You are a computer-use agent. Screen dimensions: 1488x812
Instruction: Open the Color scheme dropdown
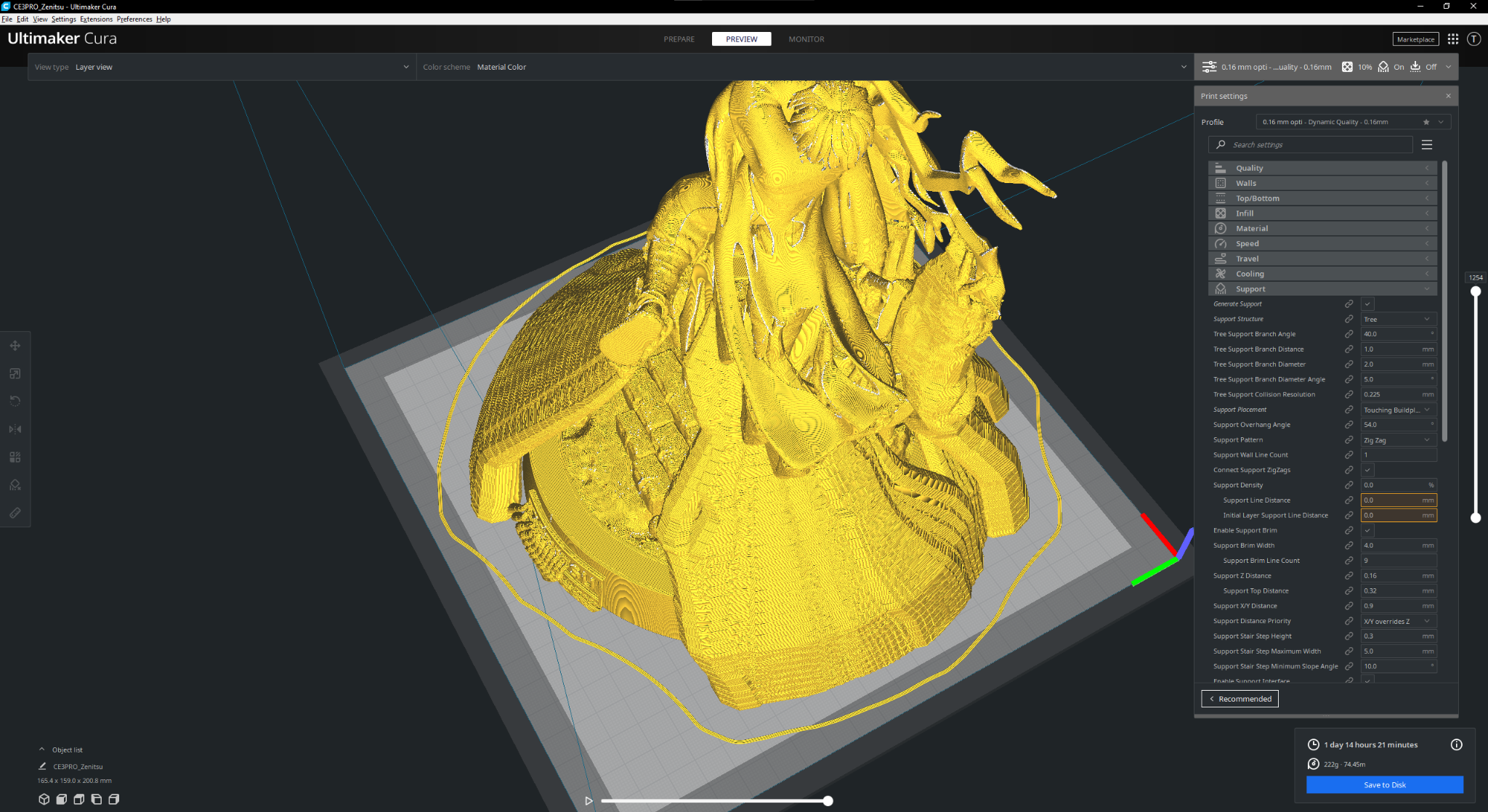(x=805, y=67)
